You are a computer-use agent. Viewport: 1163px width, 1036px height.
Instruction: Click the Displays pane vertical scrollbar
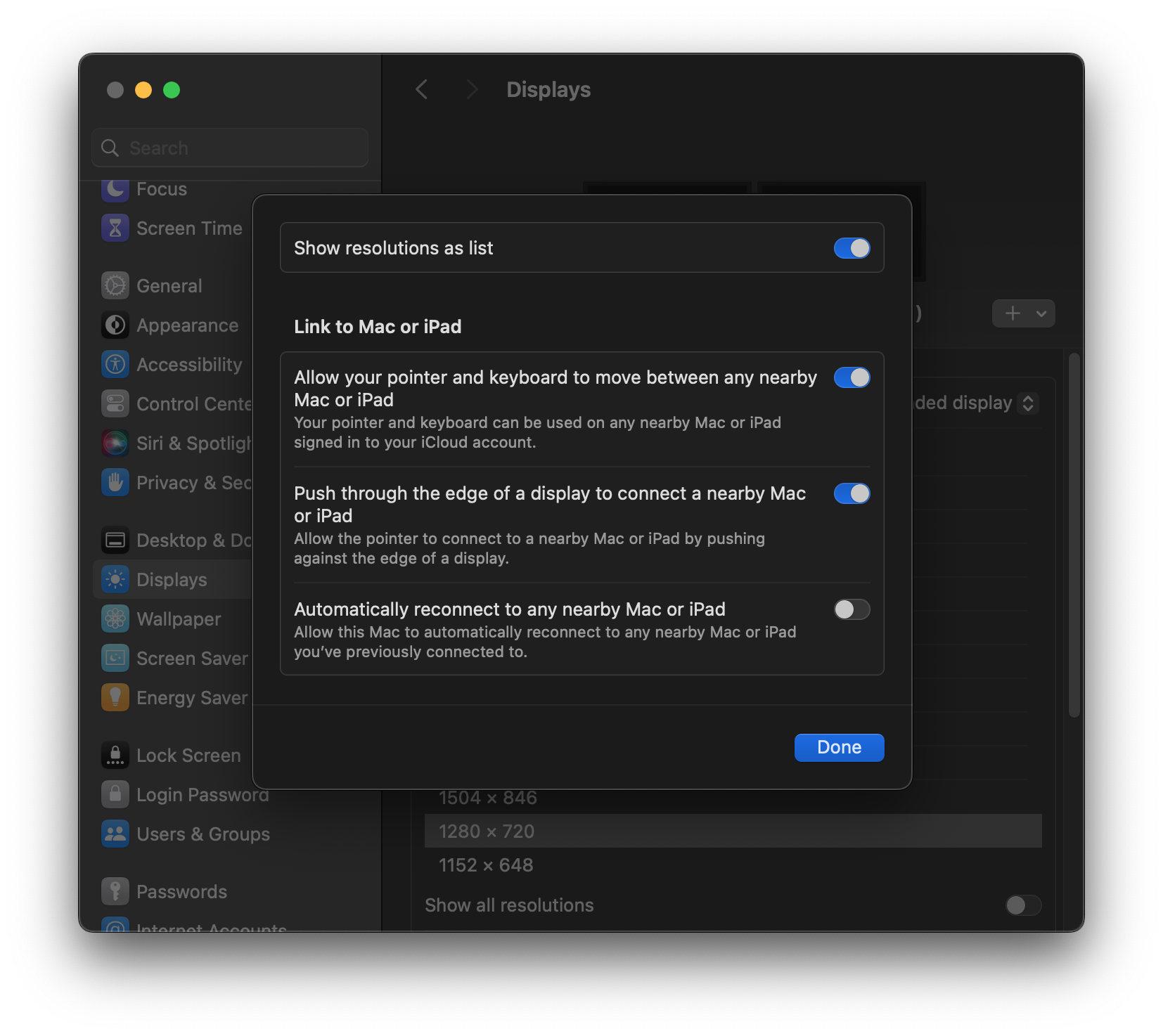[1074, 534]
